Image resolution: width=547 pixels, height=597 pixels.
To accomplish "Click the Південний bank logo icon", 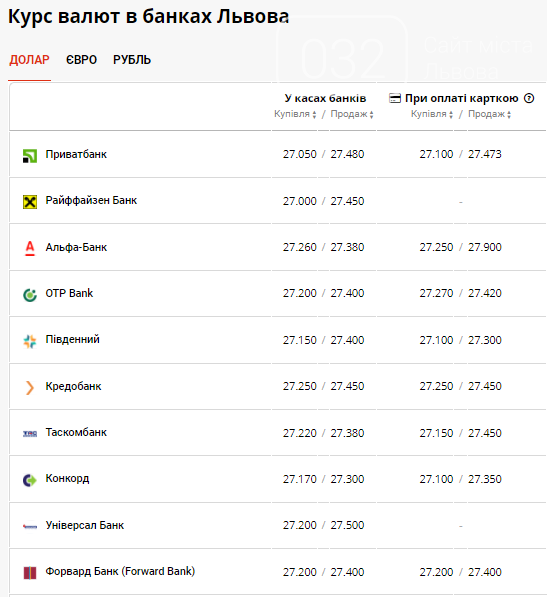I will coord(30,341).
